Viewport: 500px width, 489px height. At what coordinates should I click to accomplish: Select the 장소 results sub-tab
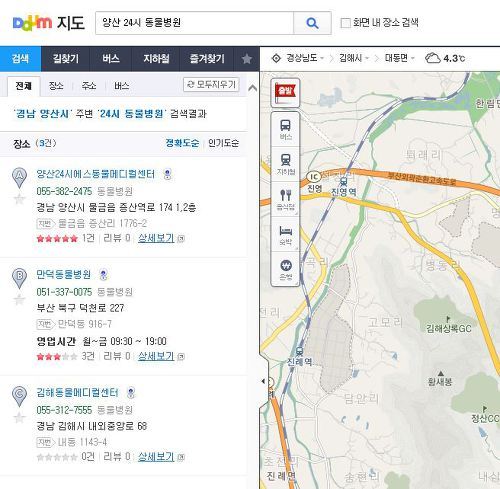(56, 86)
